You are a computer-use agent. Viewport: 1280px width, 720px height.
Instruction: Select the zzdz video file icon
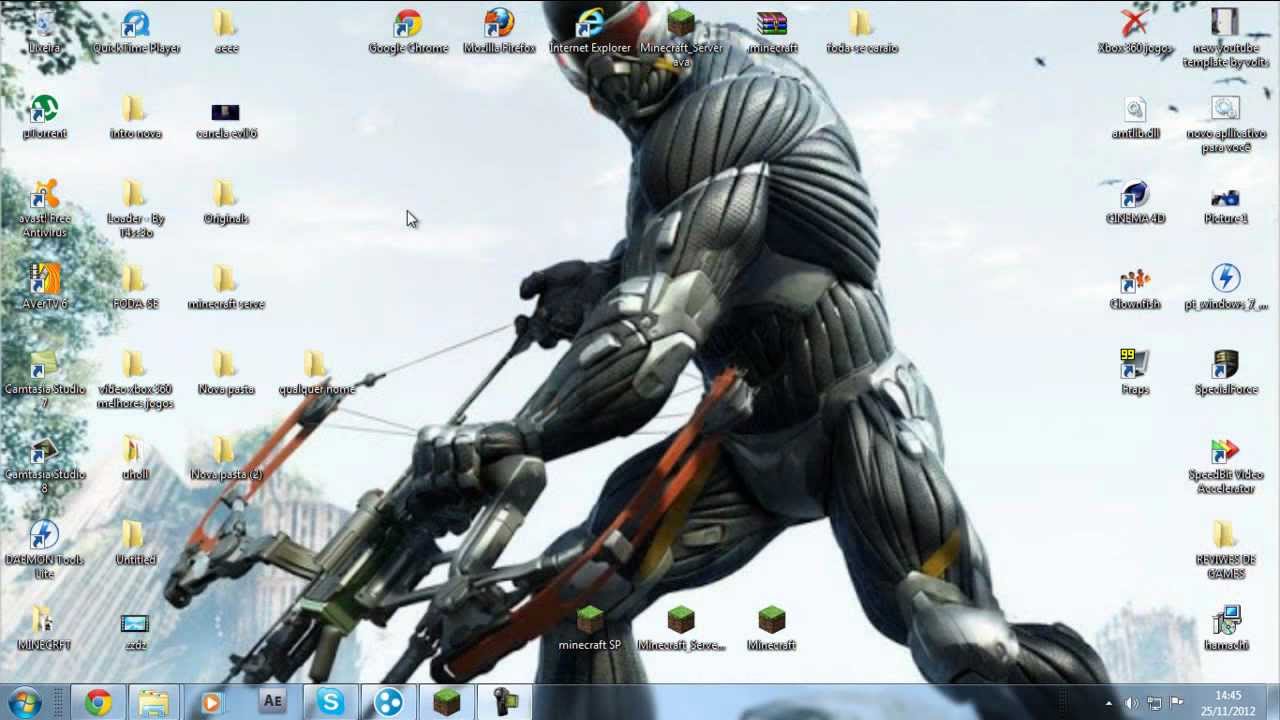[x=136, y=629]
